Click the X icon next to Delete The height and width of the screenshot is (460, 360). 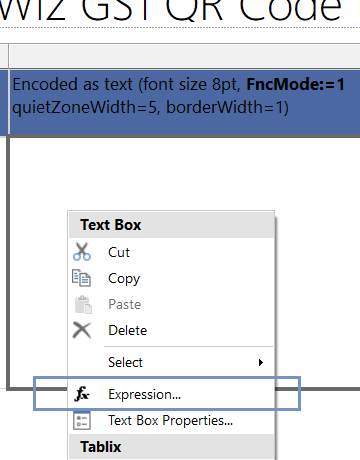pos(82,330)
